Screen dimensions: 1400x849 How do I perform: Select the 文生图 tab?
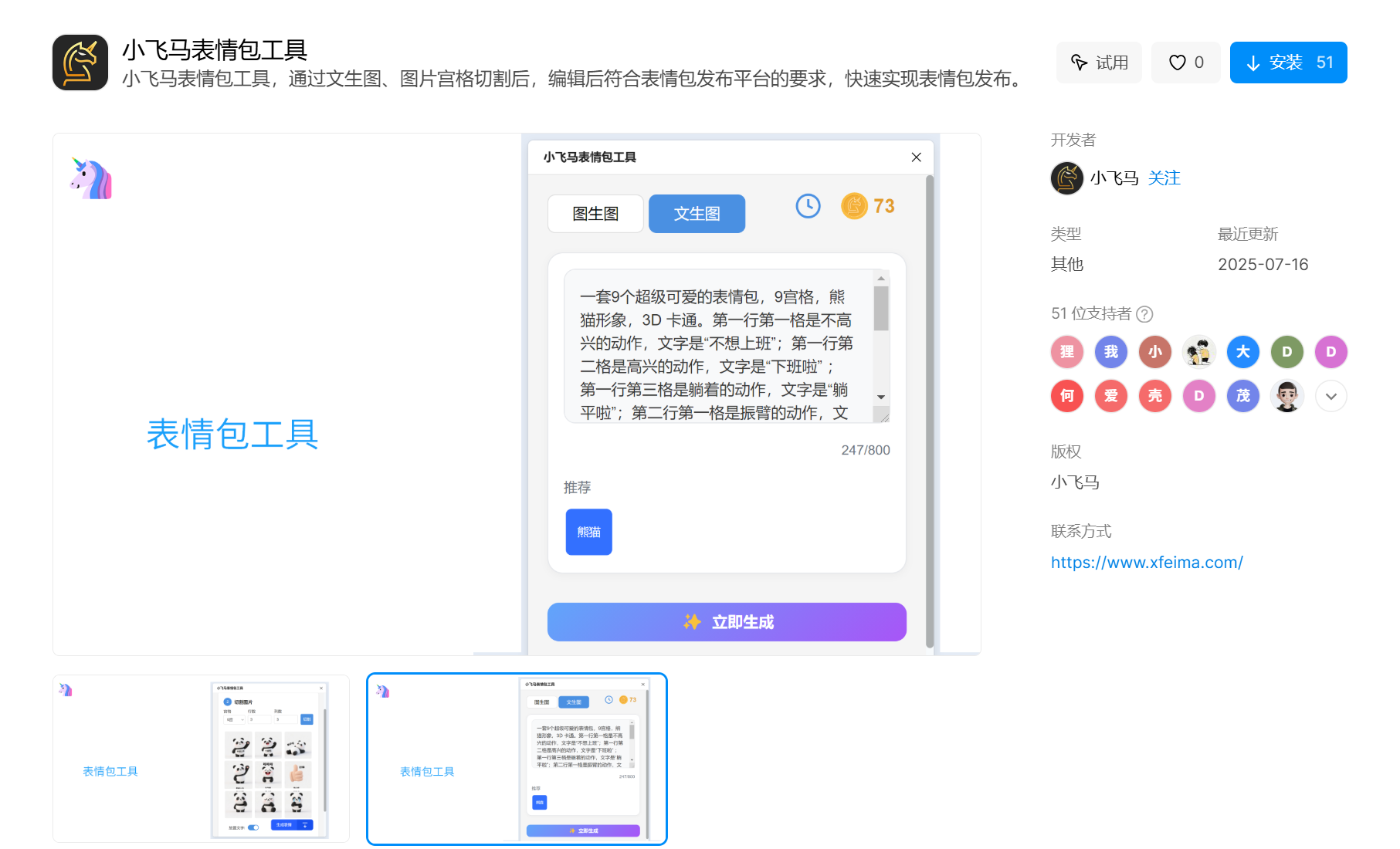697,214
